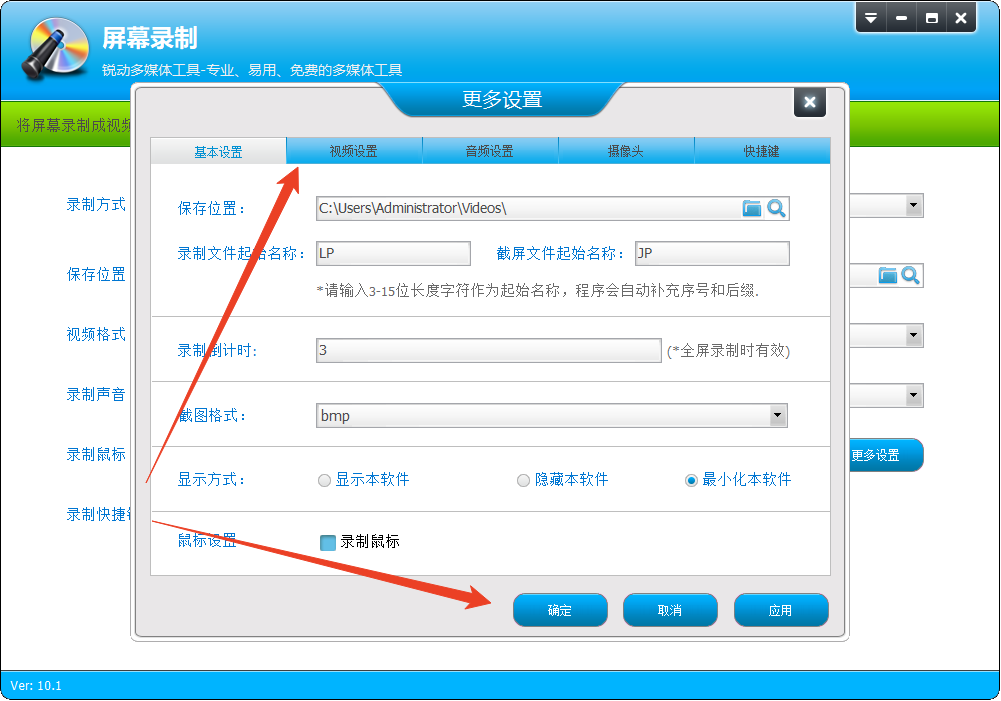Toggle the 录制鼠标 checkbox
This screenshot has width=1001, height=701.
coord(327,543)
